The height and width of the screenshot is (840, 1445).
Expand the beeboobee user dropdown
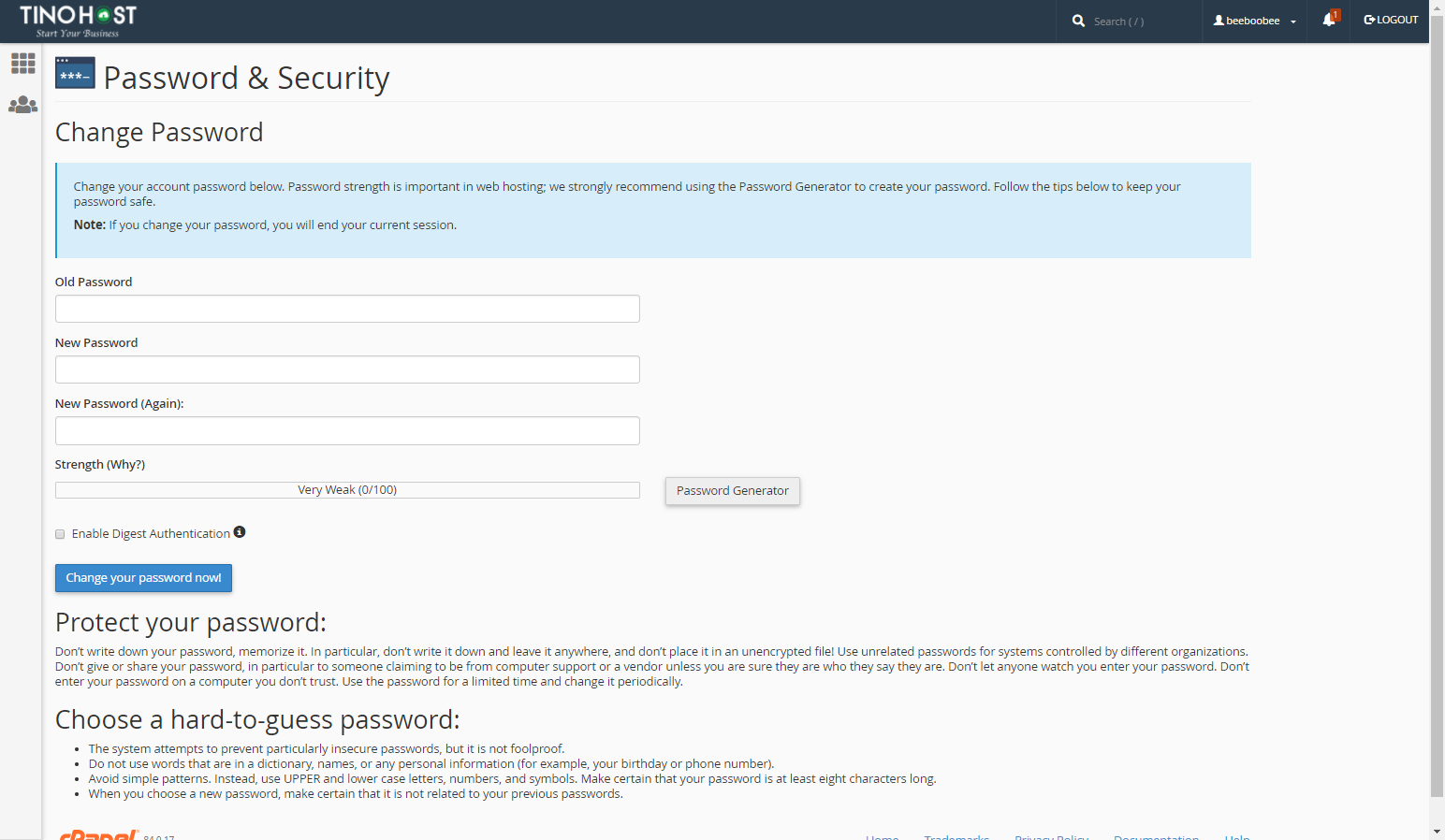pyautogui.click(x=1255, y=21)
